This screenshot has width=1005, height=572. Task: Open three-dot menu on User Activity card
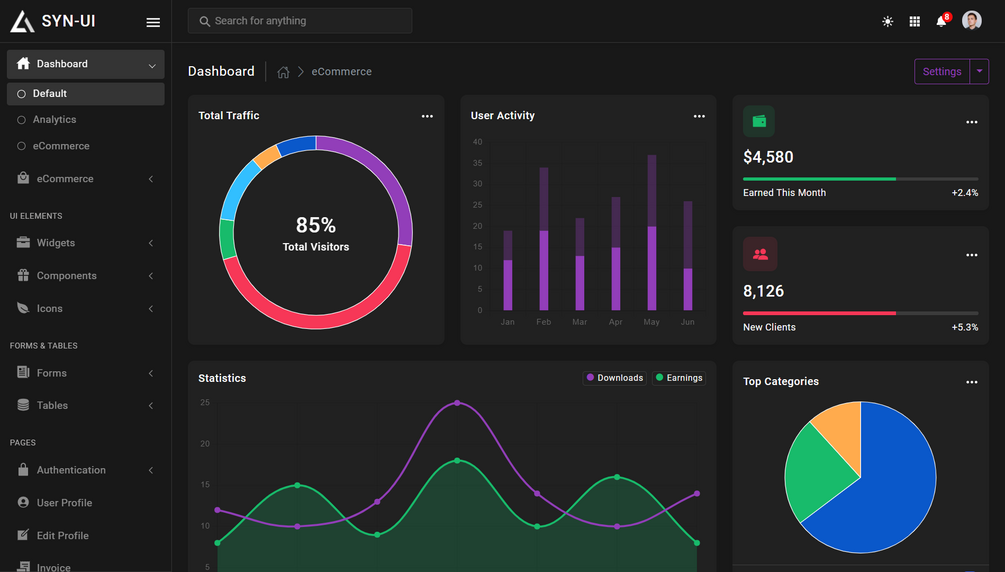[x=699, y=116]
